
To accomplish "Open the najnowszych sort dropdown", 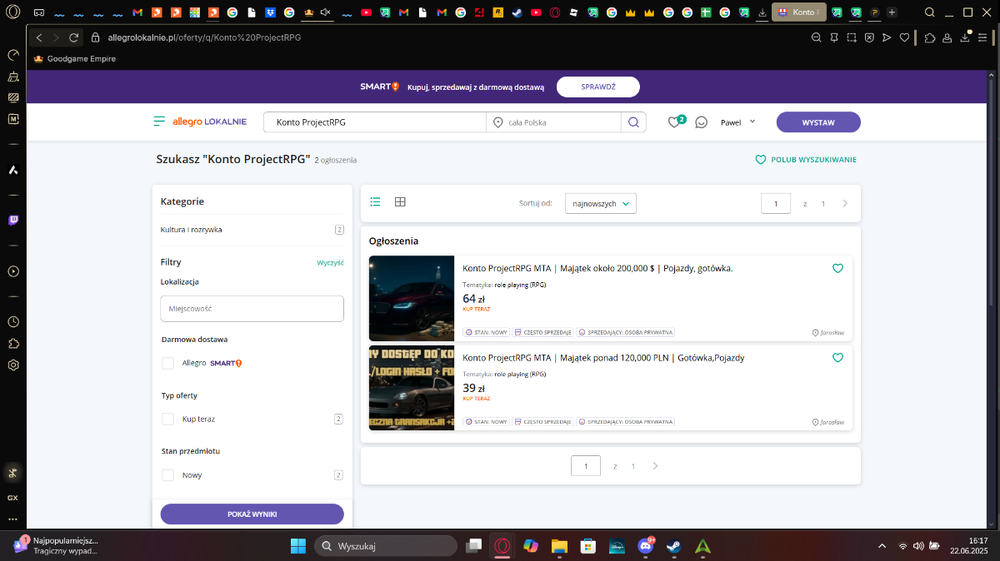I will pos(600,203).
